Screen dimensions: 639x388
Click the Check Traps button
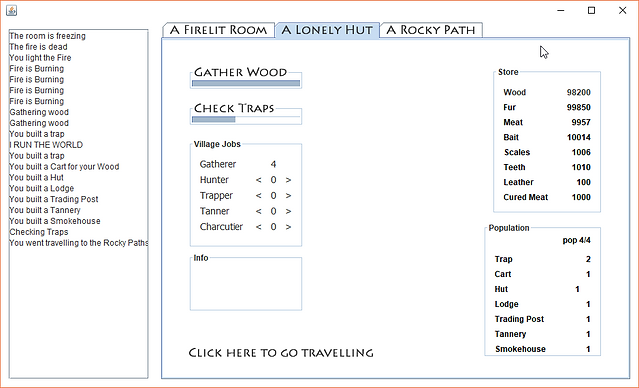pos(234,108)
